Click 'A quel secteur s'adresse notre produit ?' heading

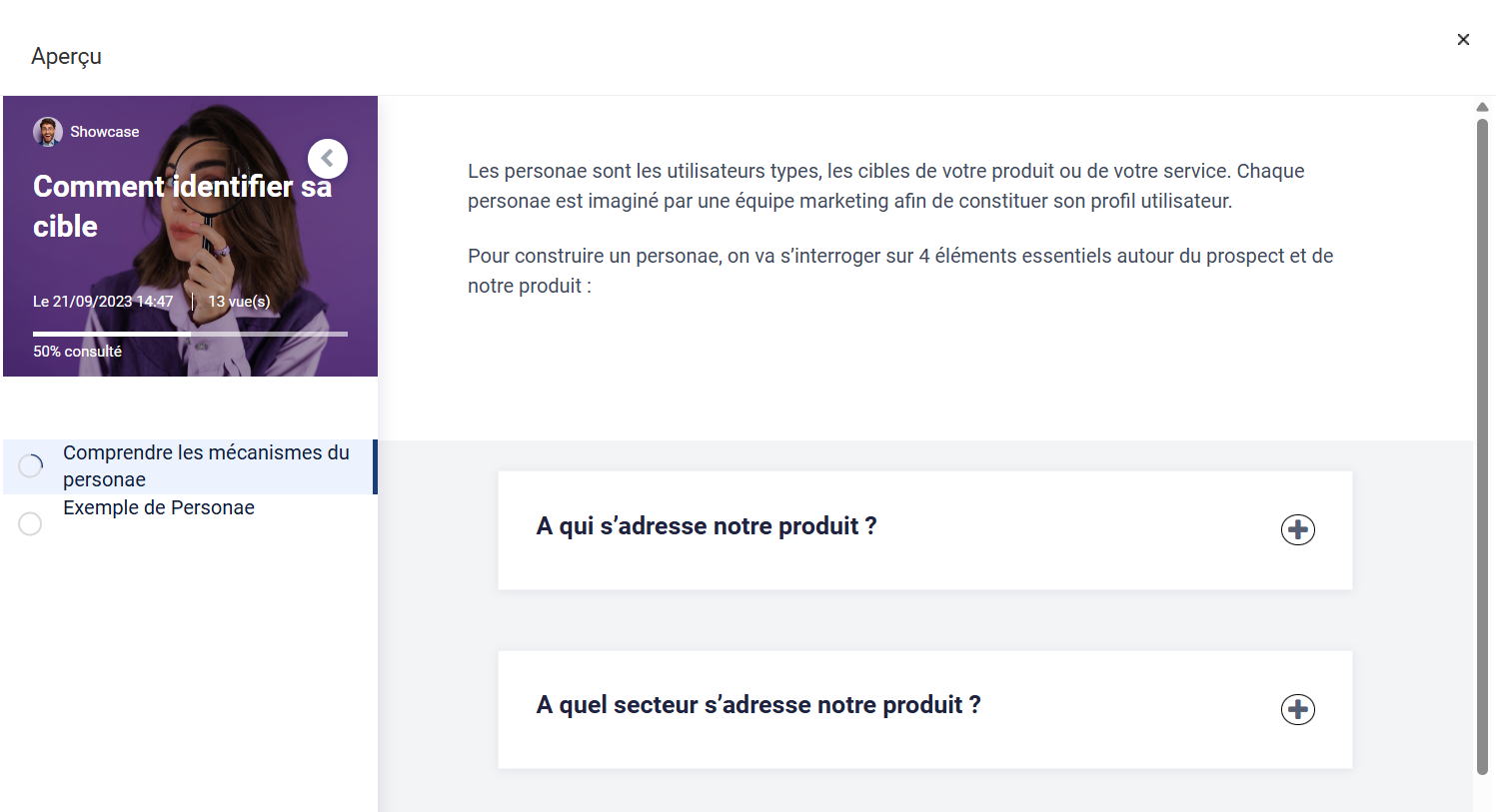[758, 705]
